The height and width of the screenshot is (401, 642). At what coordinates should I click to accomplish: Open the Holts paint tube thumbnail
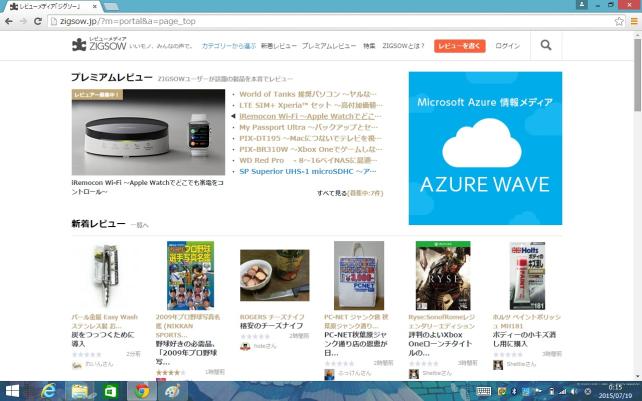(527, 275)
